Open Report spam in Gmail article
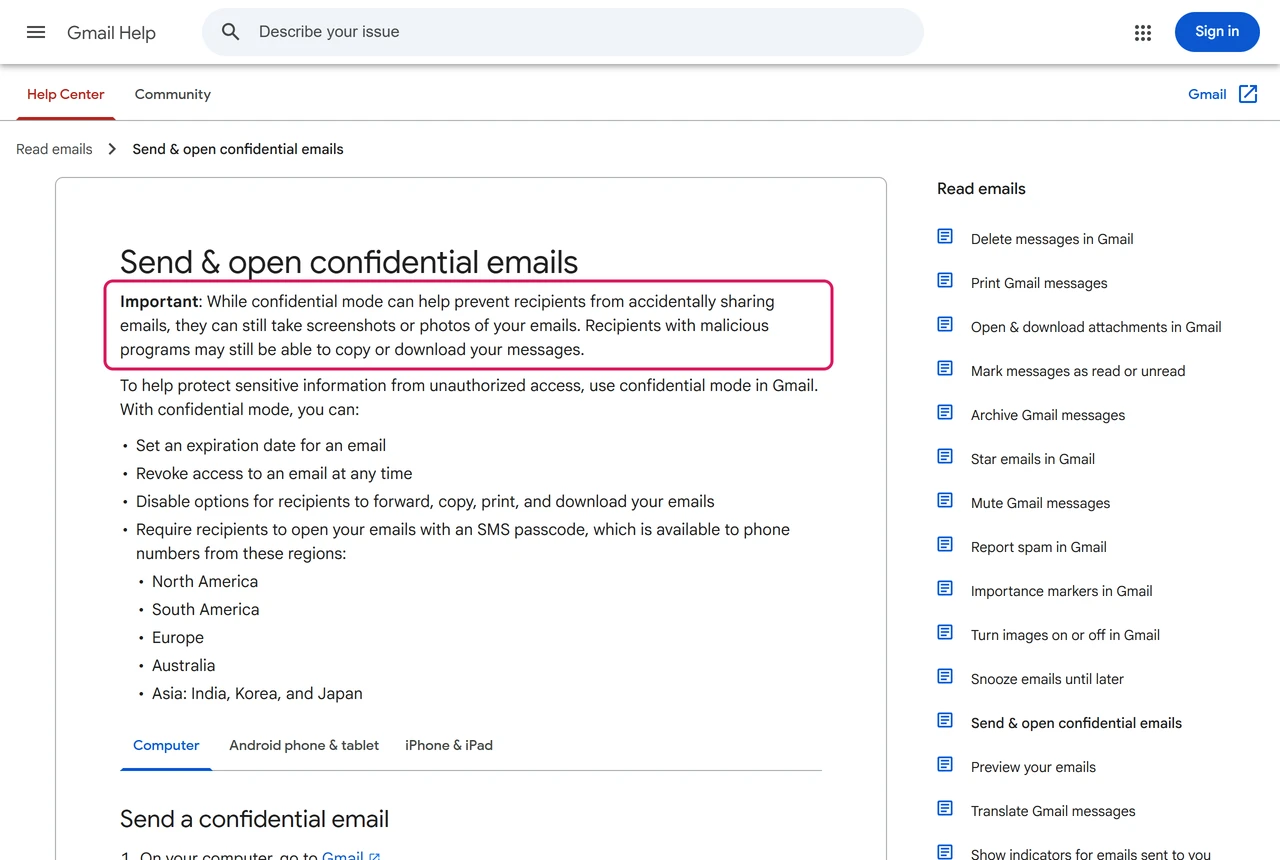Viewport: 1280px width, 860px height. click(1039, 547)
